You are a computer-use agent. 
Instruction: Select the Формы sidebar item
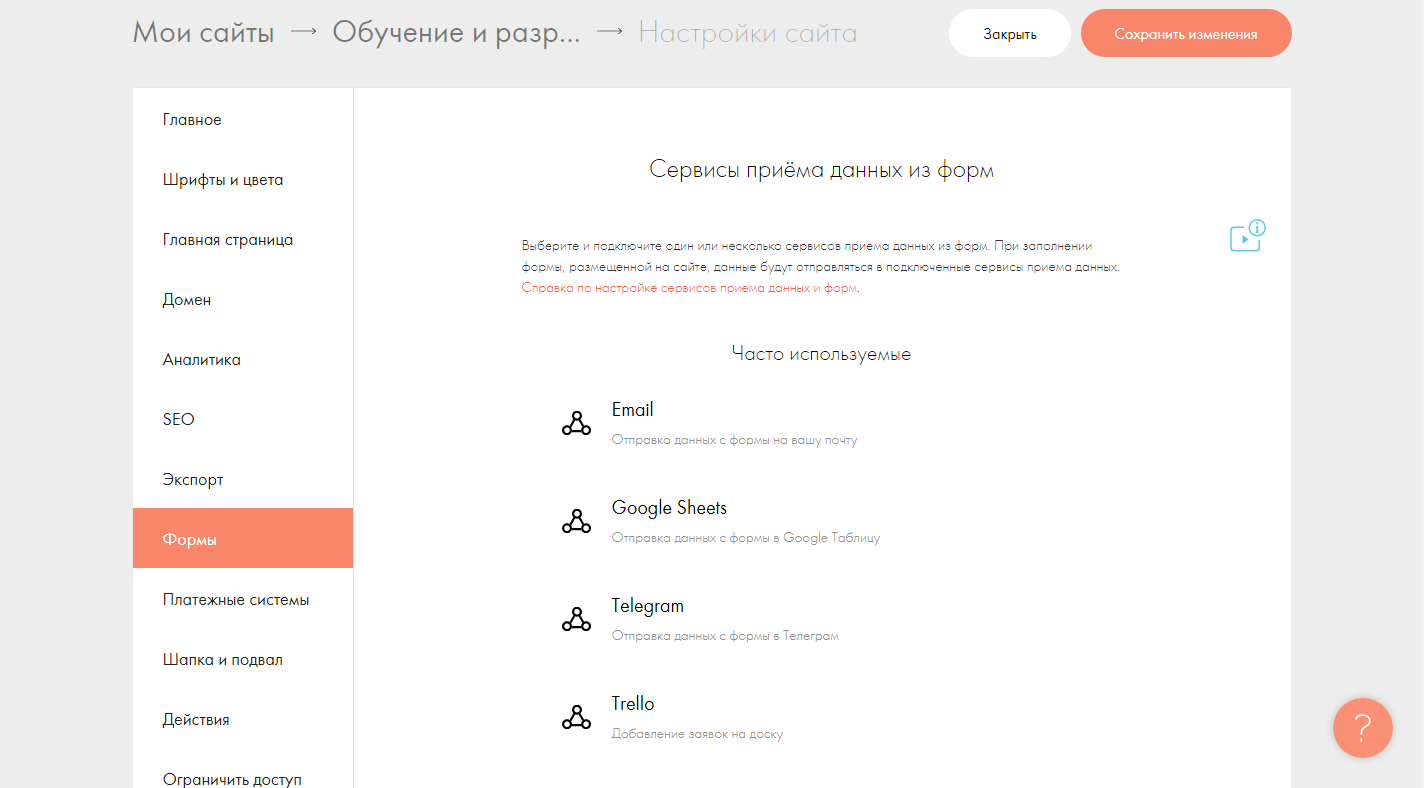pyautogui.click(x=243, y=538)
